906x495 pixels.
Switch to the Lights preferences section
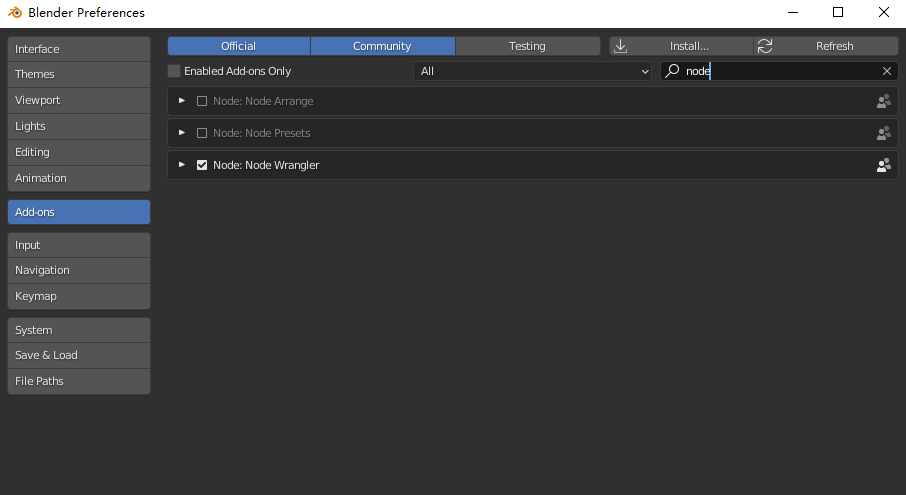tap(79, 126)
